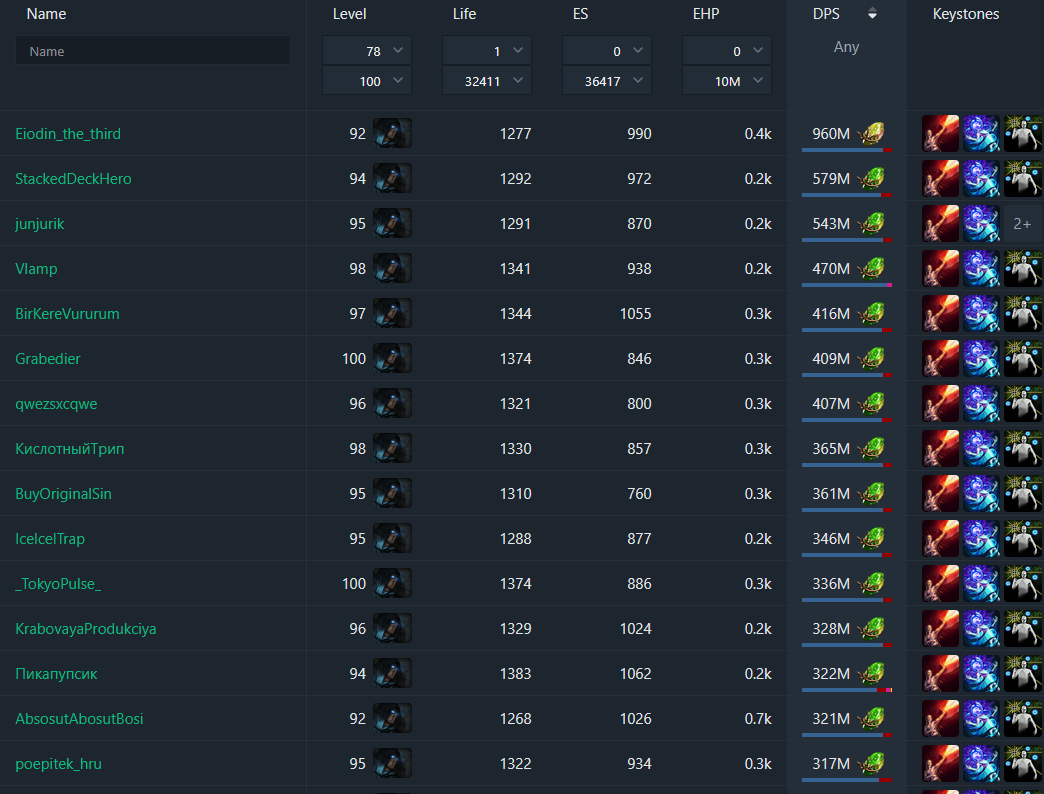Open character qwezsxcqwe

click(x=56, y=404)
